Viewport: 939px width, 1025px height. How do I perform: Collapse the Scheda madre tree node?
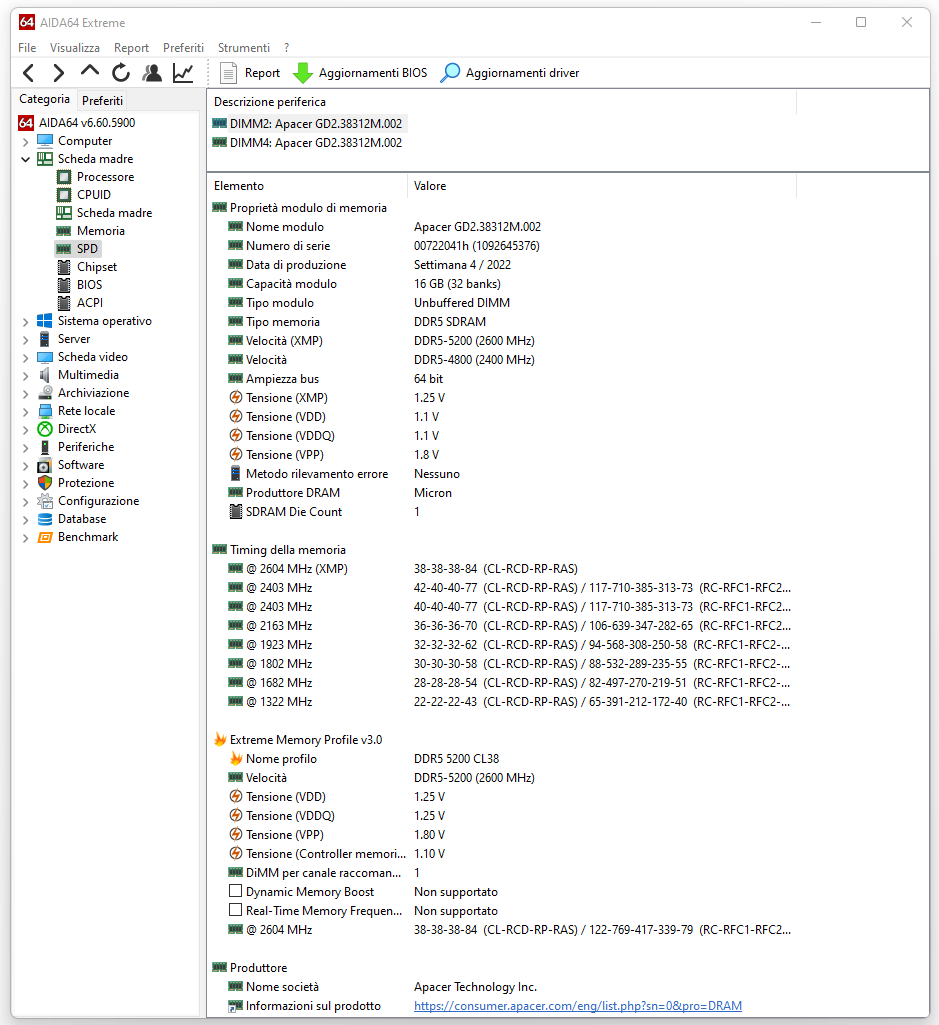tap(26, 159)
